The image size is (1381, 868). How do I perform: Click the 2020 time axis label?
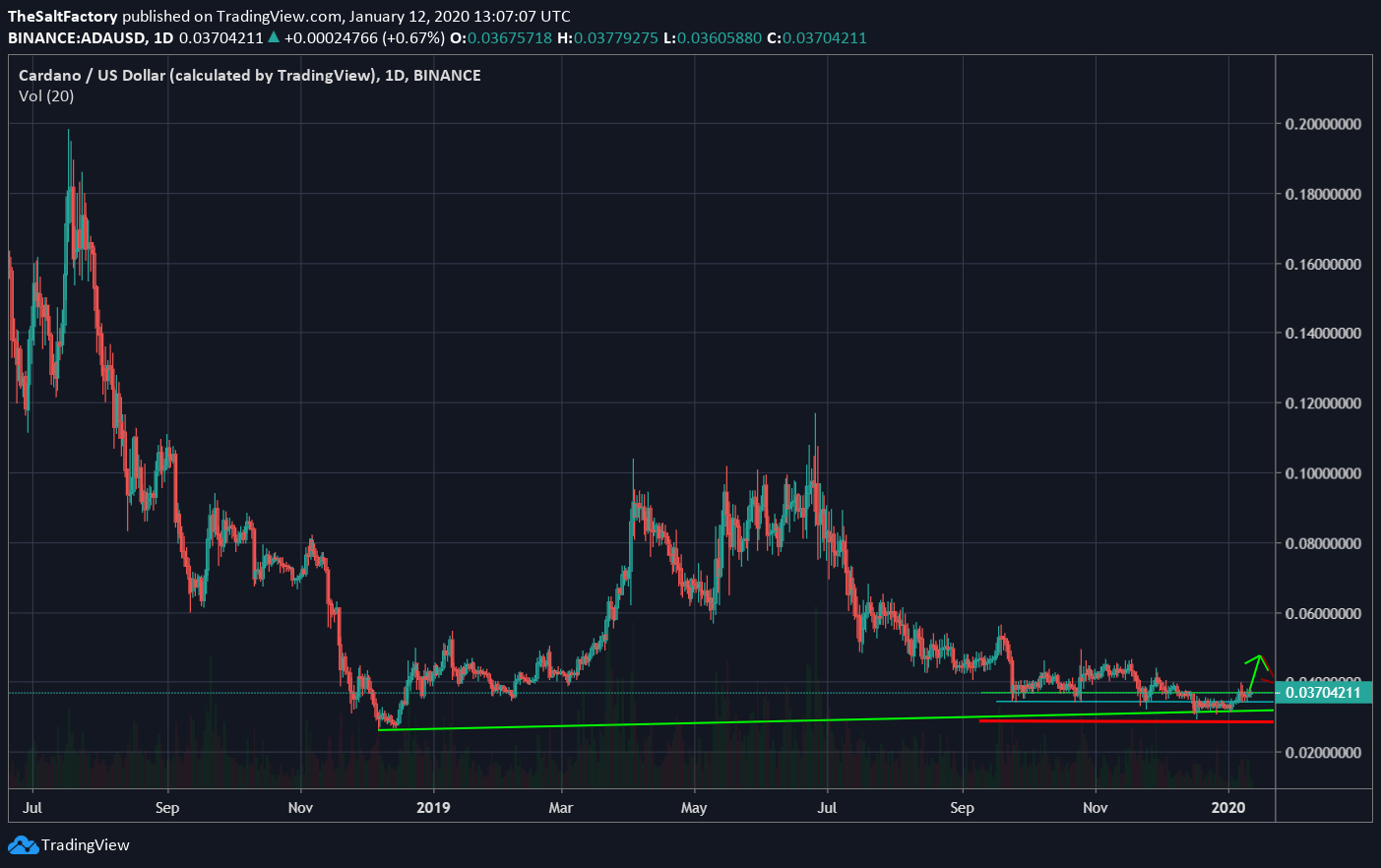1228,808
